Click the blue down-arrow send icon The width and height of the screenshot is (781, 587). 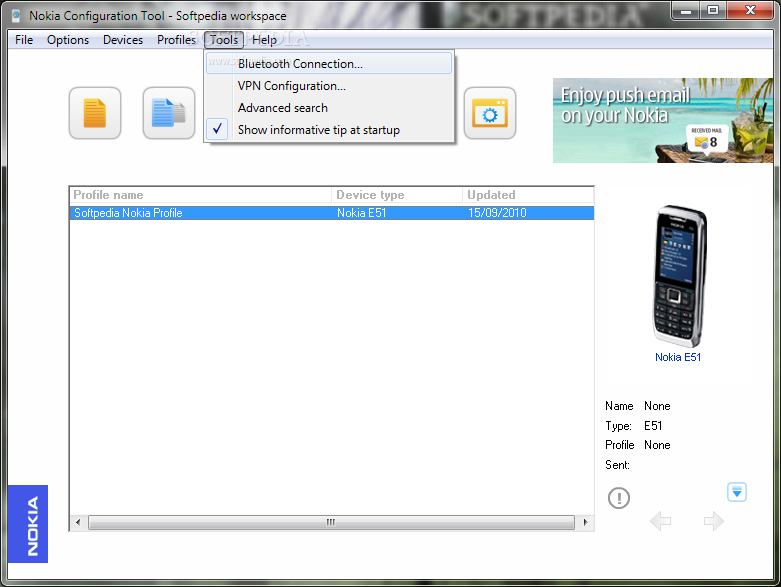[x=737, y=492]
